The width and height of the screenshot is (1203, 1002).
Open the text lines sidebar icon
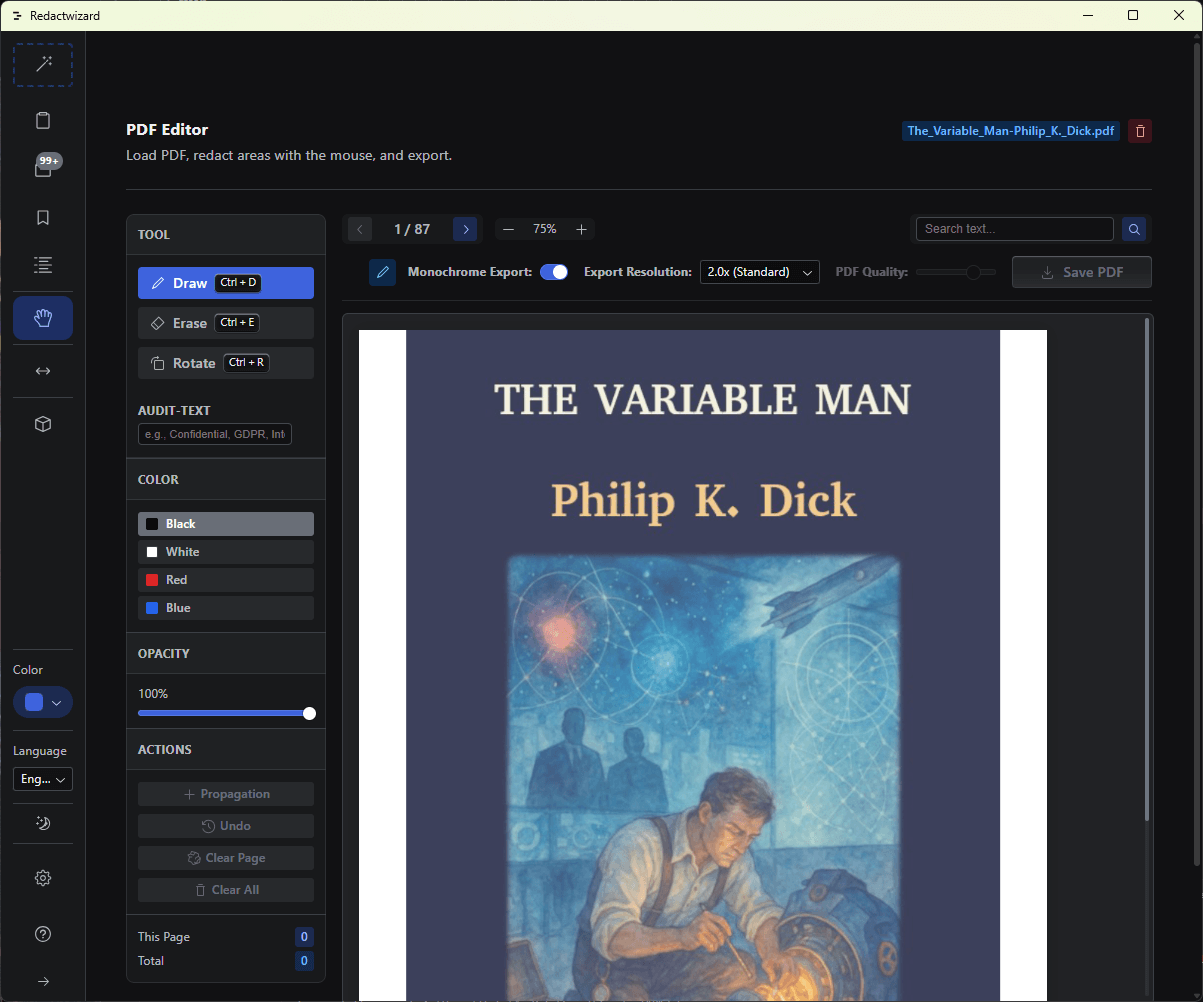coord(43,265)
